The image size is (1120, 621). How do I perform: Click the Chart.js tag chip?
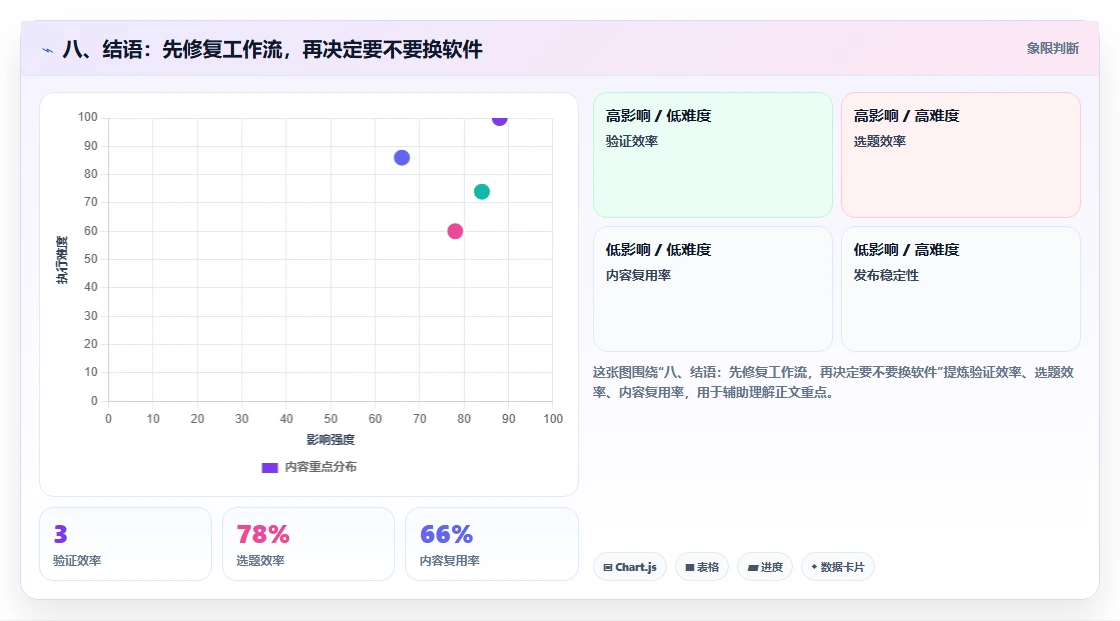pyautogui.click(x=630, y=567)
